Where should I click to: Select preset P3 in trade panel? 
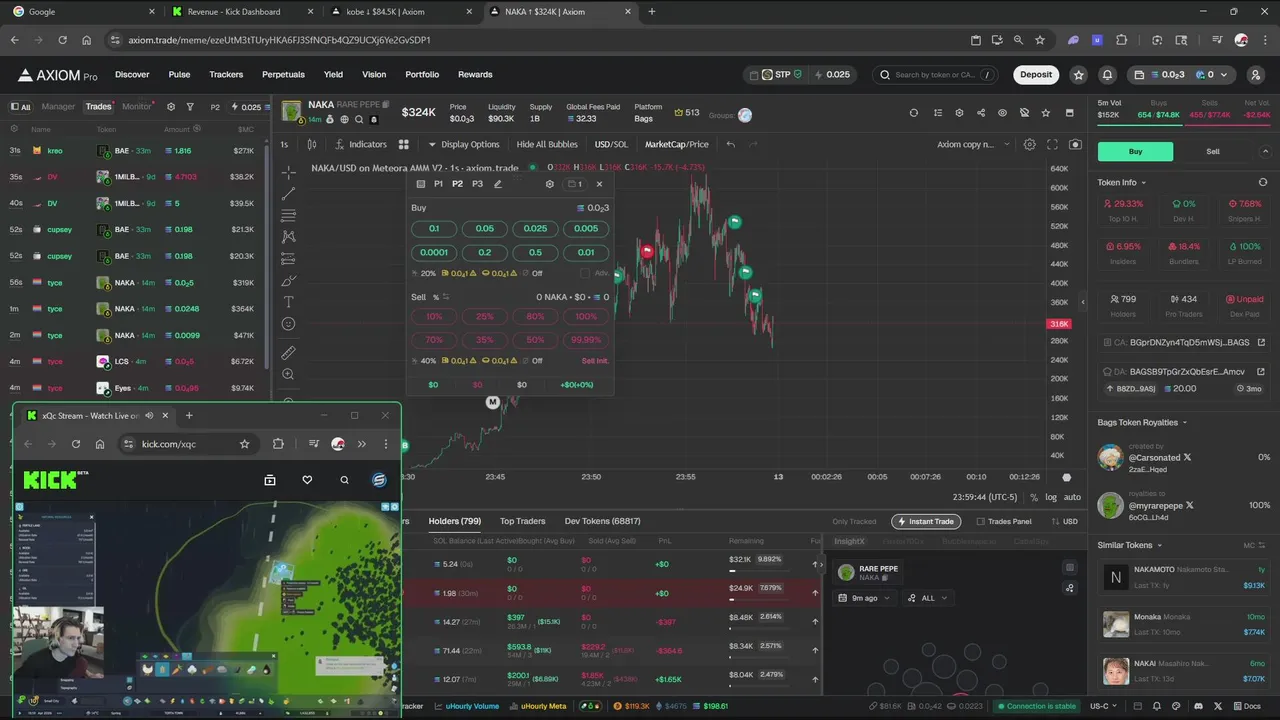[477, 184]
